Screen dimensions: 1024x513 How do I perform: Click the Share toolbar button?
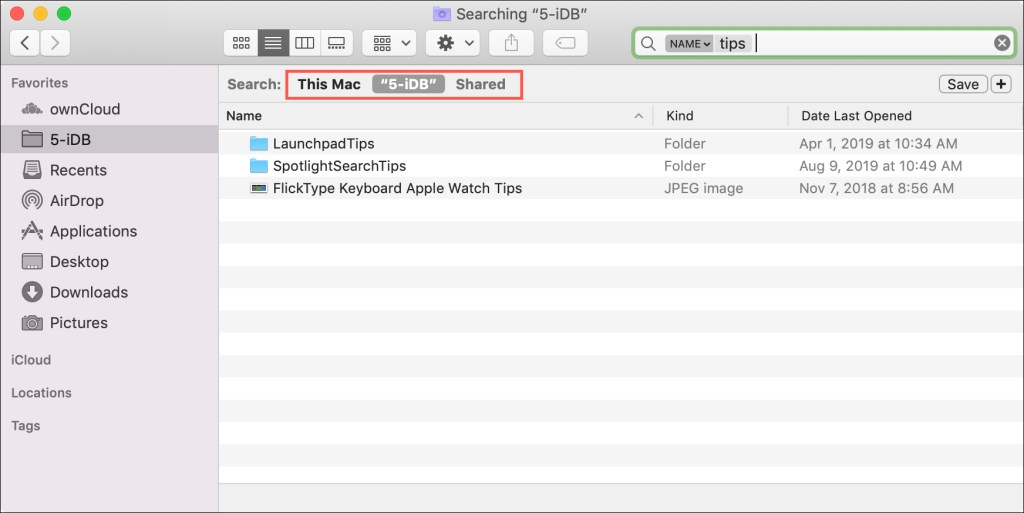coord(511,43)
